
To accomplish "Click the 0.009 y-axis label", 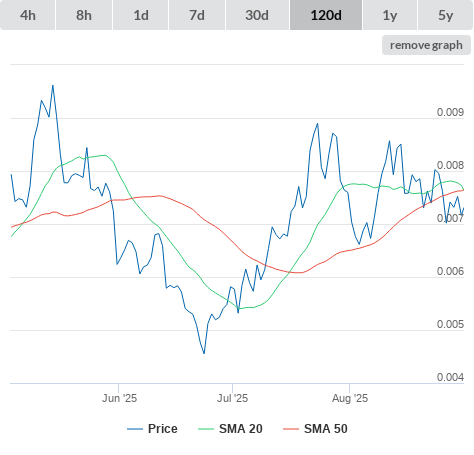I will tap(450, 112).
